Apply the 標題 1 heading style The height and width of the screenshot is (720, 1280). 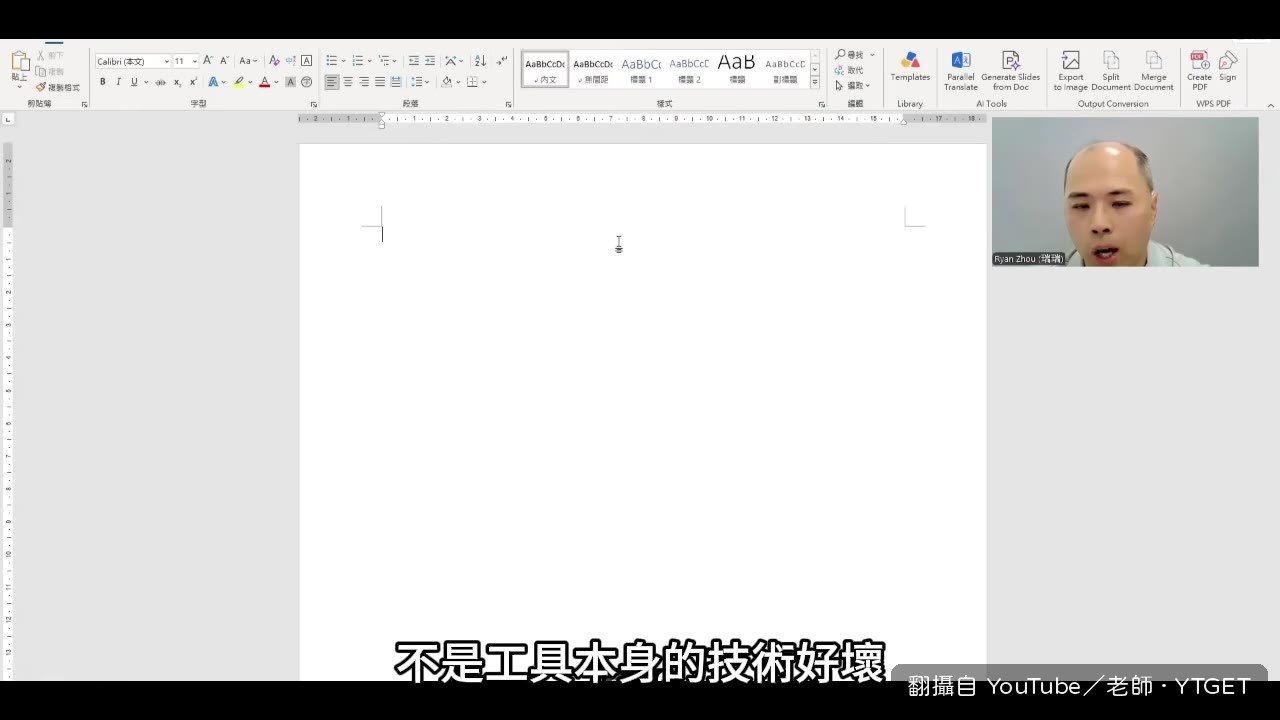[641, 69]
